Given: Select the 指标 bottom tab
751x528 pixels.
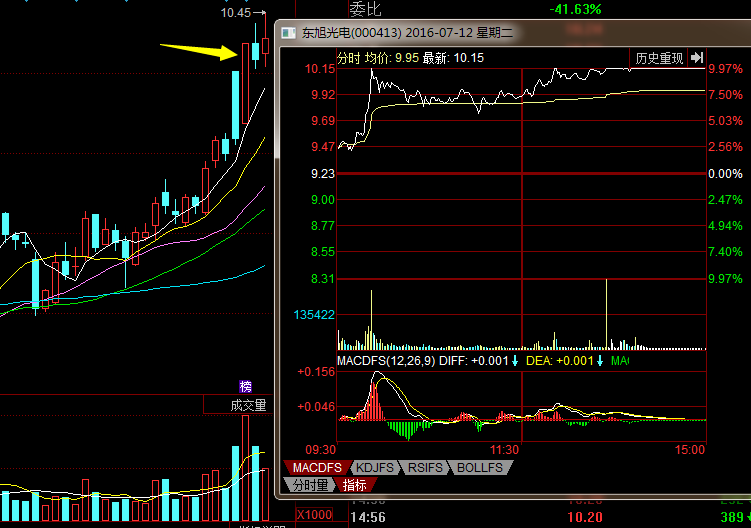Looking at the screenshot, I should [x=354, y=485].
